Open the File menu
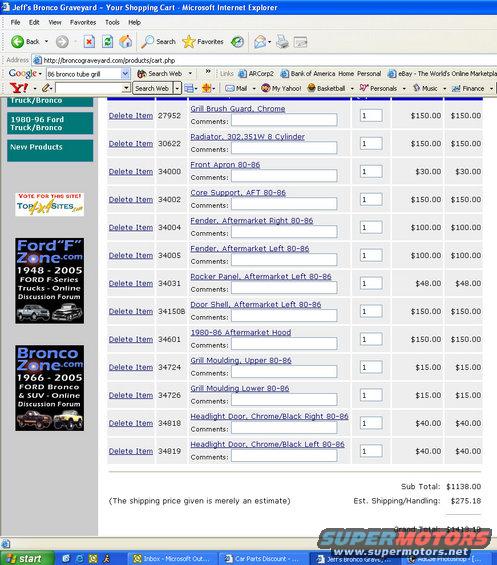This screenshot has height=565, width=497. click(x=15, y=22)
